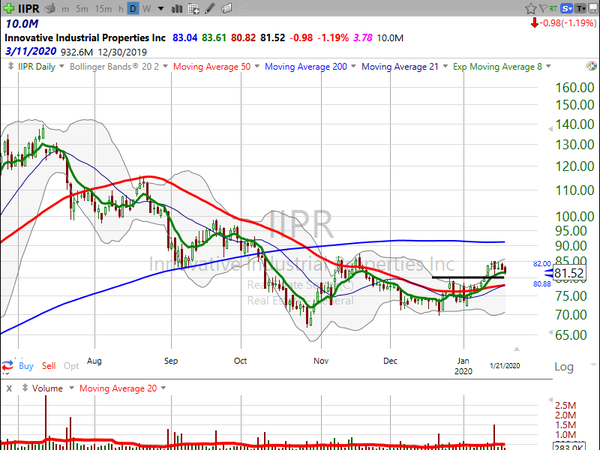
Task: Expand the IIPR Daily dropdown arrow
Action: pos(62,66)
